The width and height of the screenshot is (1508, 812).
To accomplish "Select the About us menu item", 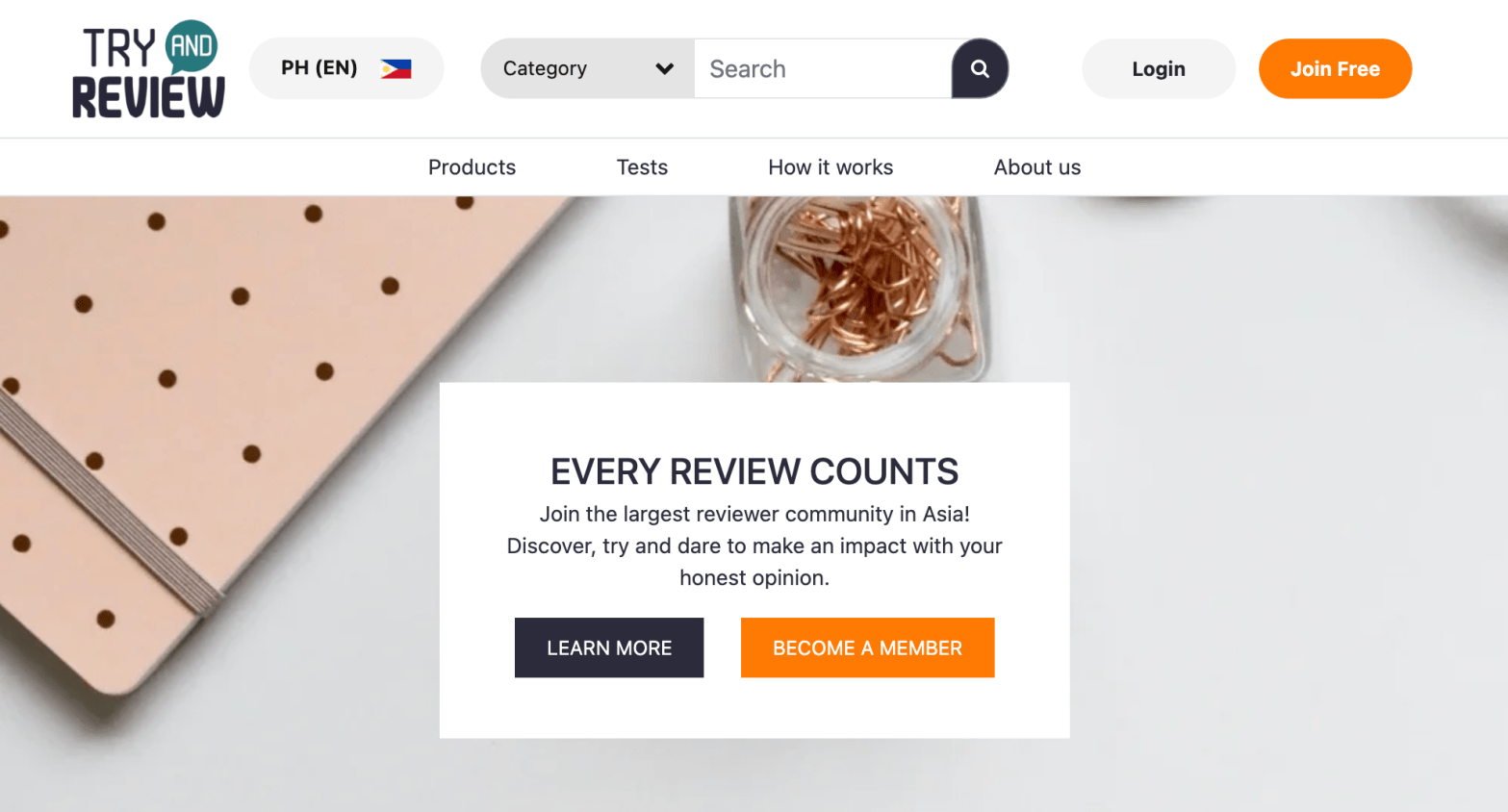I will tap(1037, 167).
